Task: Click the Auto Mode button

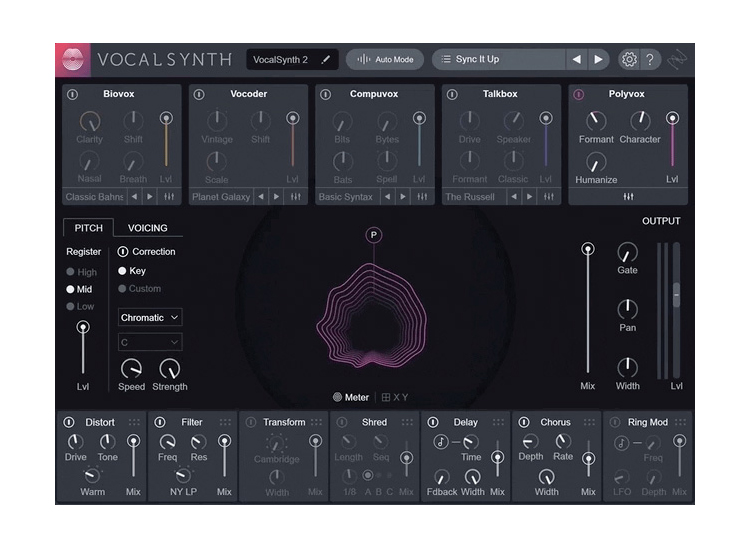Action: point(385,59)
